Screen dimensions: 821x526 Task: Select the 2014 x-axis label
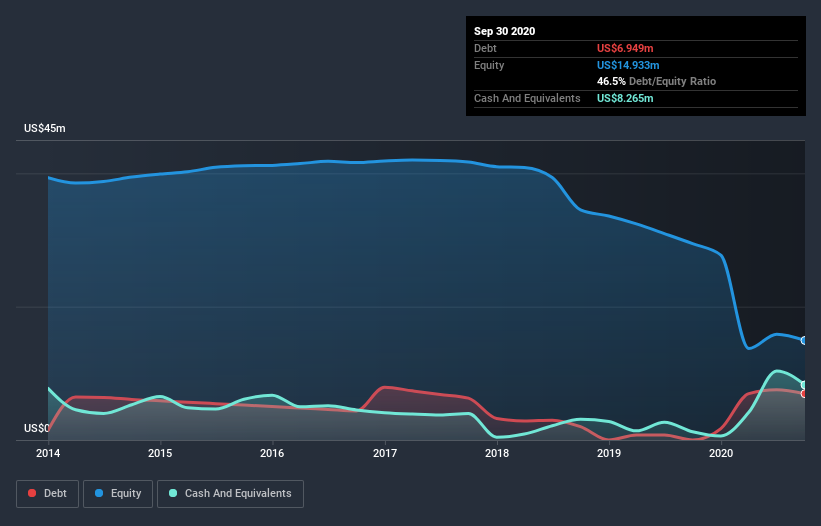click(48, 453)
